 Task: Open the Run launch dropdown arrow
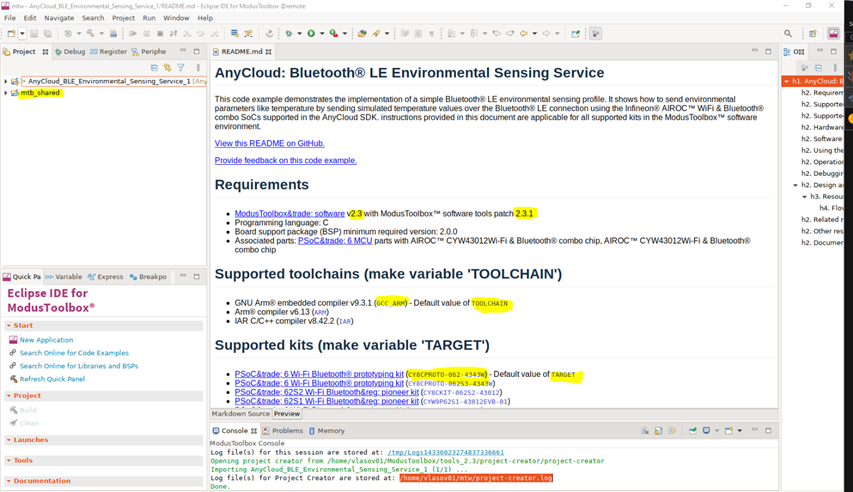[322, 34]
